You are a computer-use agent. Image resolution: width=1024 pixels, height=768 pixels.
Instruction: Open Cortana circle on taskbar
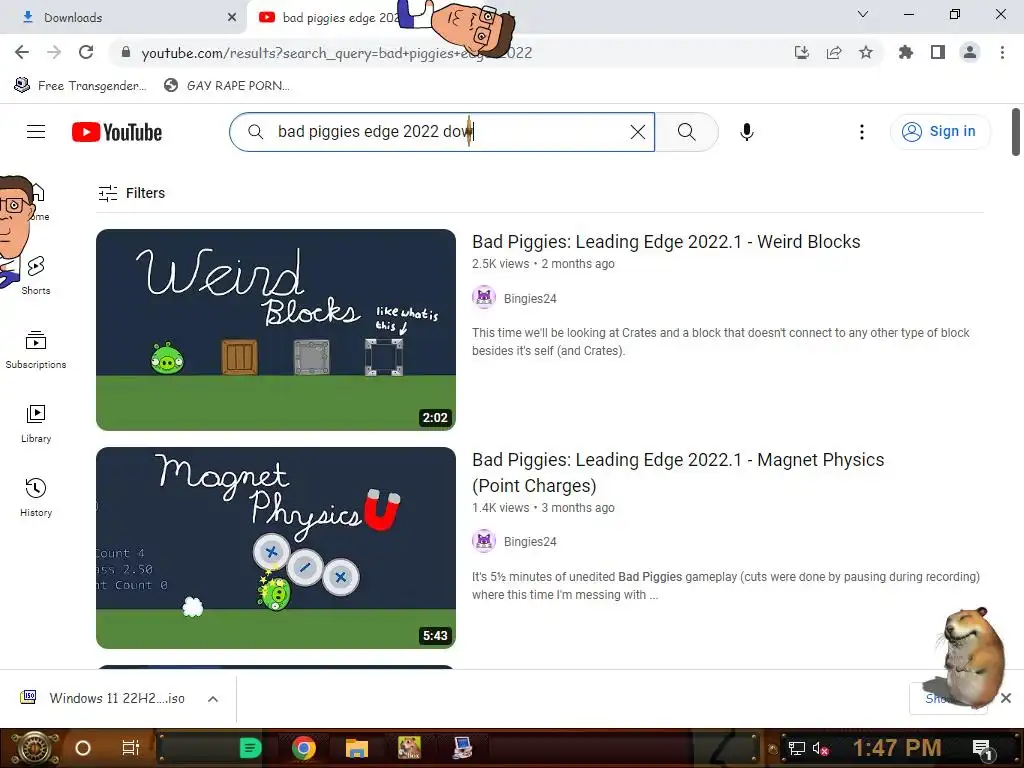83,748
